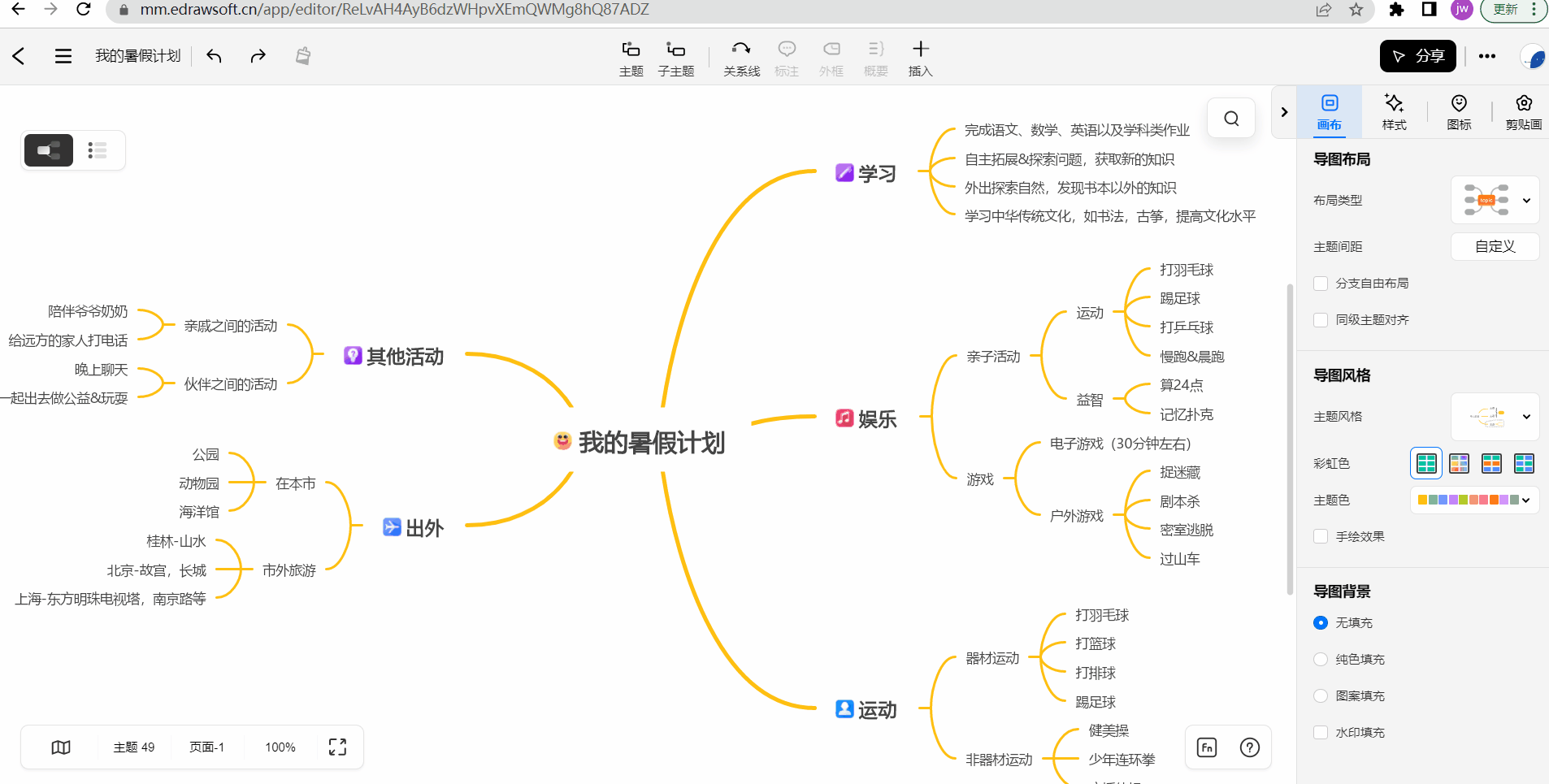
Task: Select the 市外旅游 subtopic
Action: (289, 570)
